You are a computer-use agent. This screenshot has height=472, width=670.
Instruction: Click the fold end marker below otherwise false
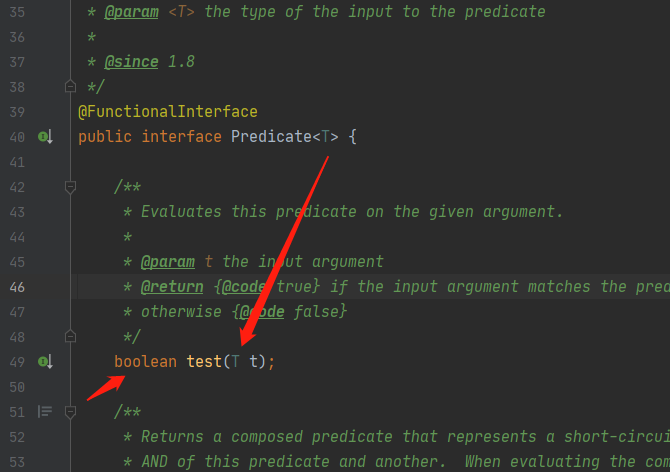tap(71, 337)
